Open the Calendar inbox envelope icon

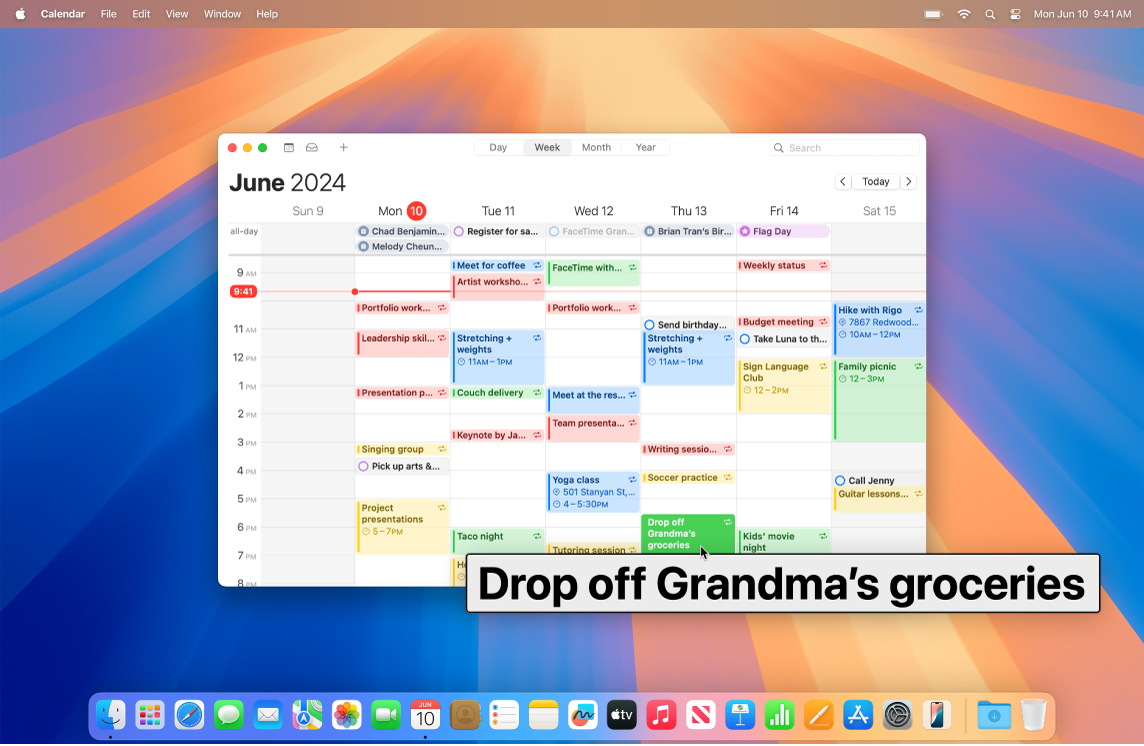pos(312,147)
